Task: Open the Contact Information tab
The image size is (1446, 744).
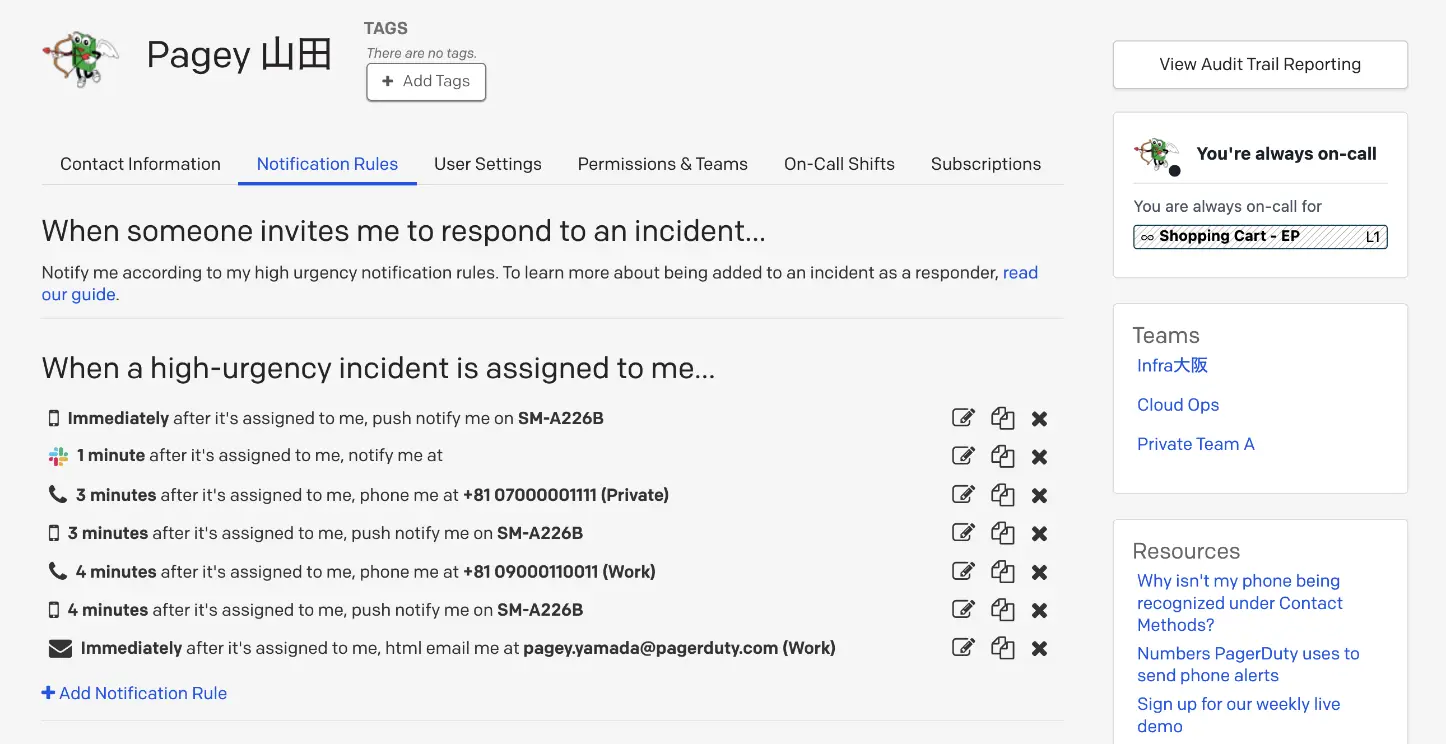Action: (140, 164)
